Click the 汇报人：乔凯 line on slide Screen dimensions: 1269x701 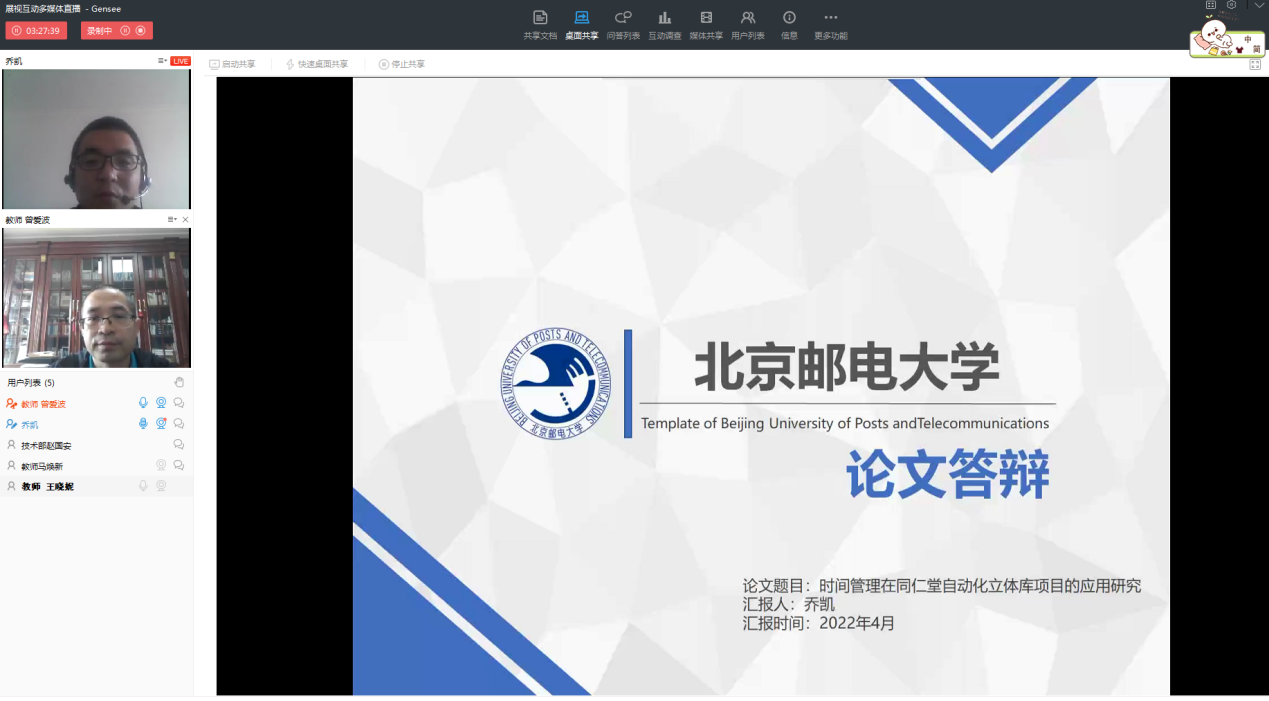[789, 604]
